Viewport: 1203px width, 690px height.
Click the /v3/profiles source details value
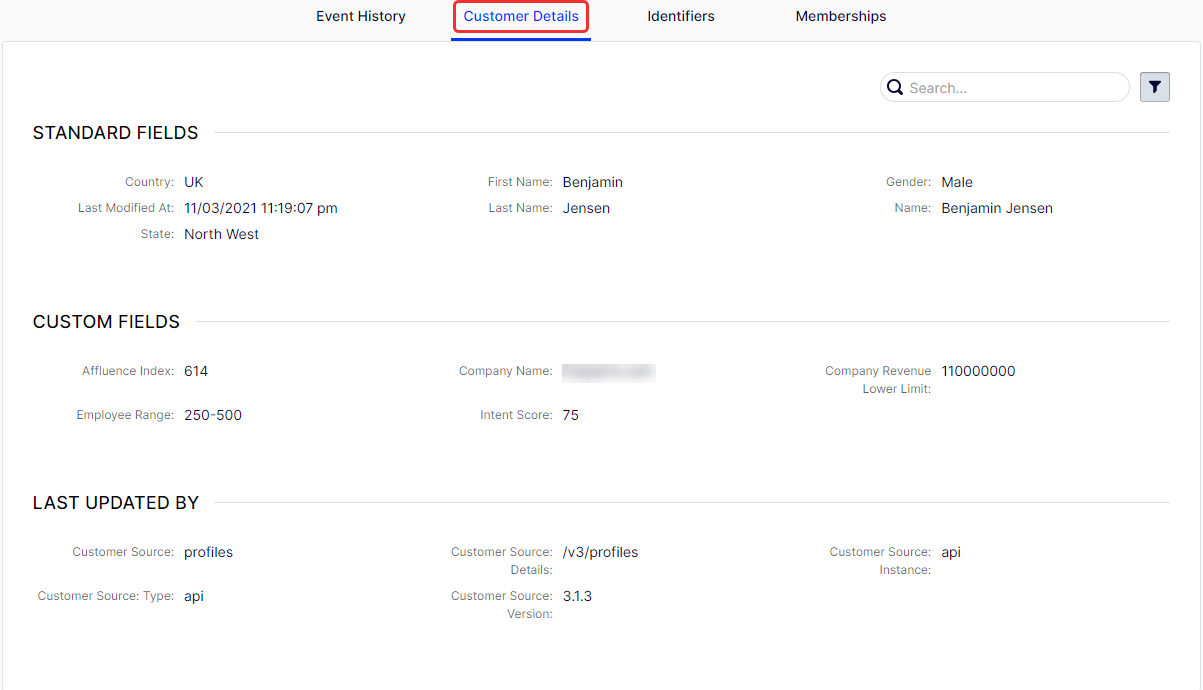[x=600, y=552]
